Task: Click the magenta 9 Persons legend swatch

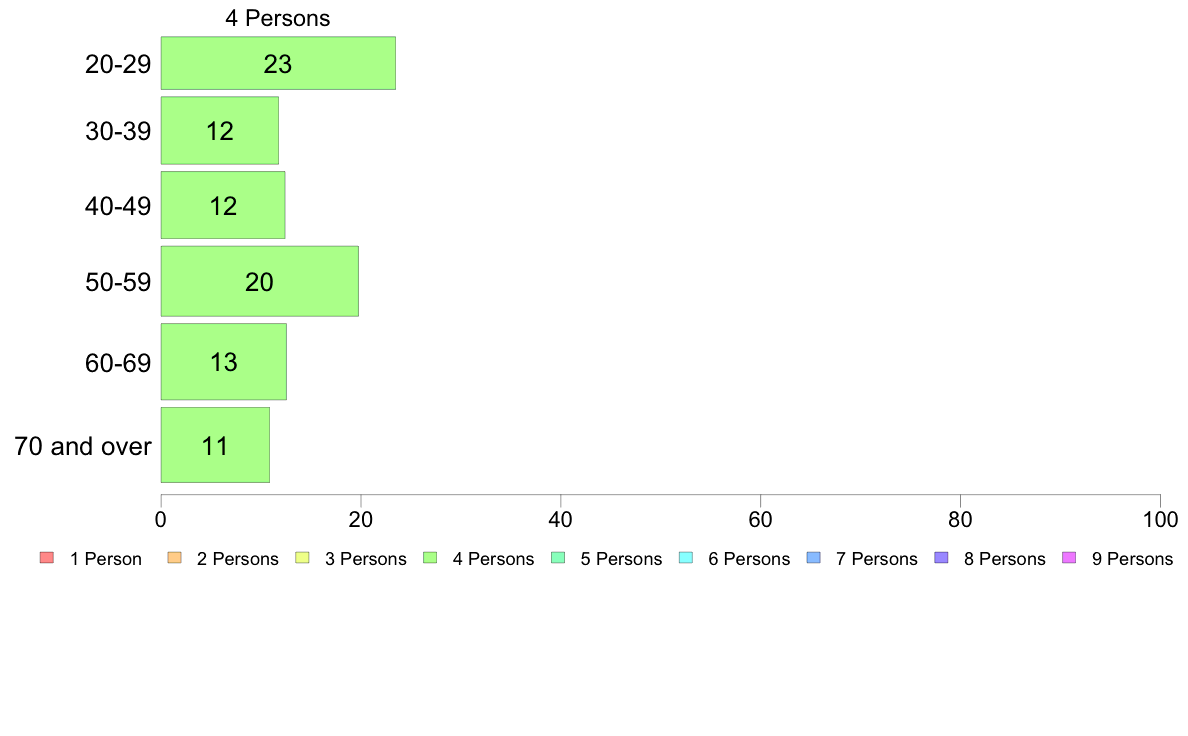Action: pos(1069,558)
